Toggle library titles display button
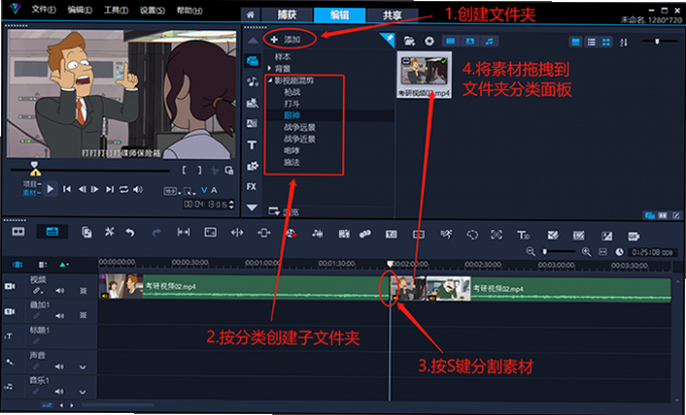686x415 pixels. (576, 42)
